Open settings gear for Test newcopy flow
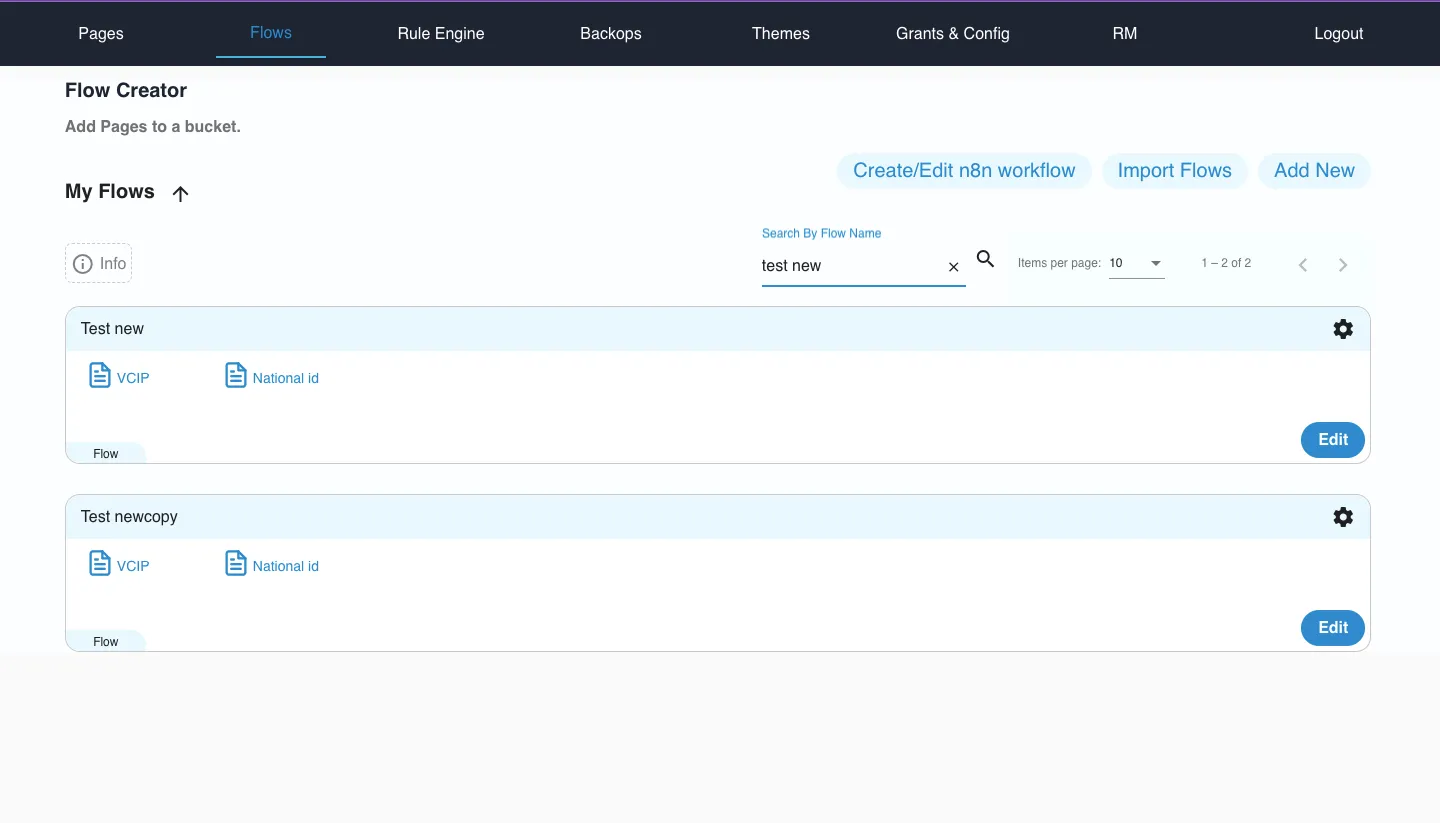 click(x=1343, y=517)
